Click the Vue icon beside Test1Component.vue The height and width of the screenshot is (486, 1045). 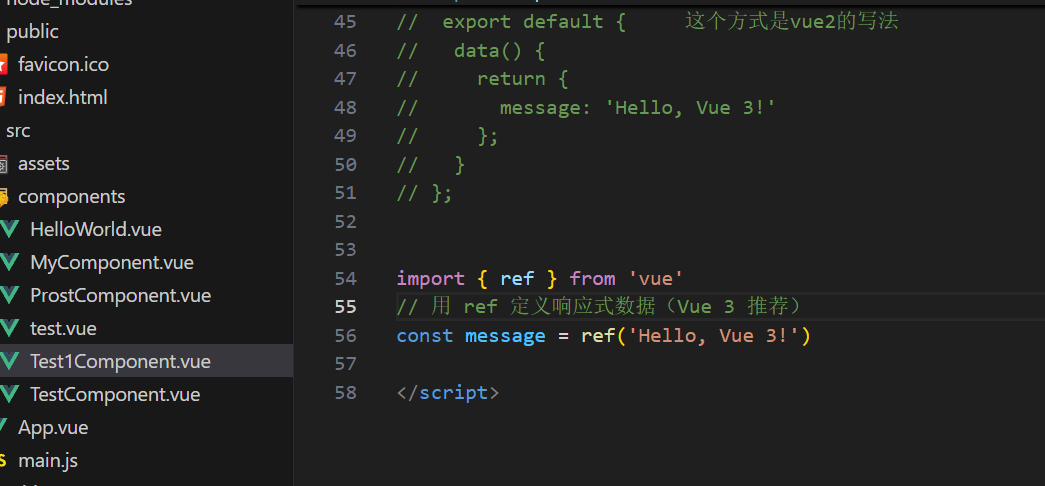point(9,361)
